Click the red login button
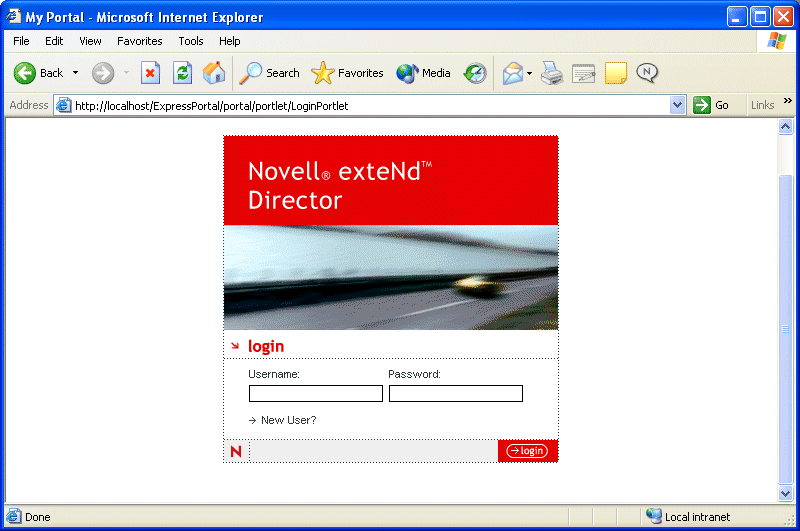The image size is (800, 531). coord(527,451)
